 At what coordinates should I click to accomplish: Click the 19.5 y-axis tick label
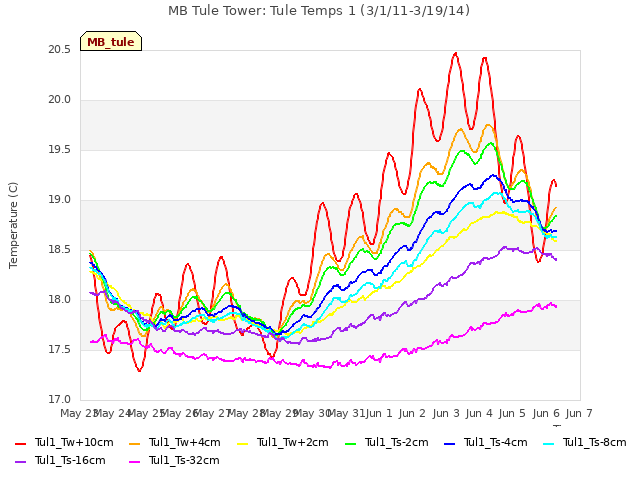coord(60,150)
